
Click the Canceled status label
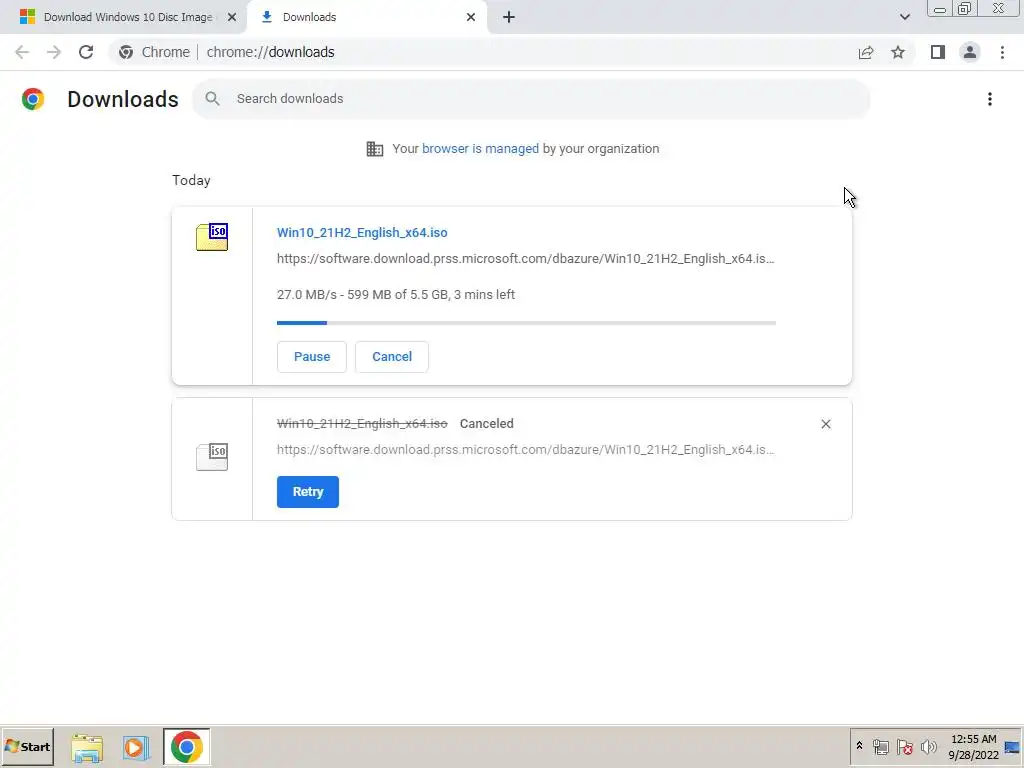487,424
